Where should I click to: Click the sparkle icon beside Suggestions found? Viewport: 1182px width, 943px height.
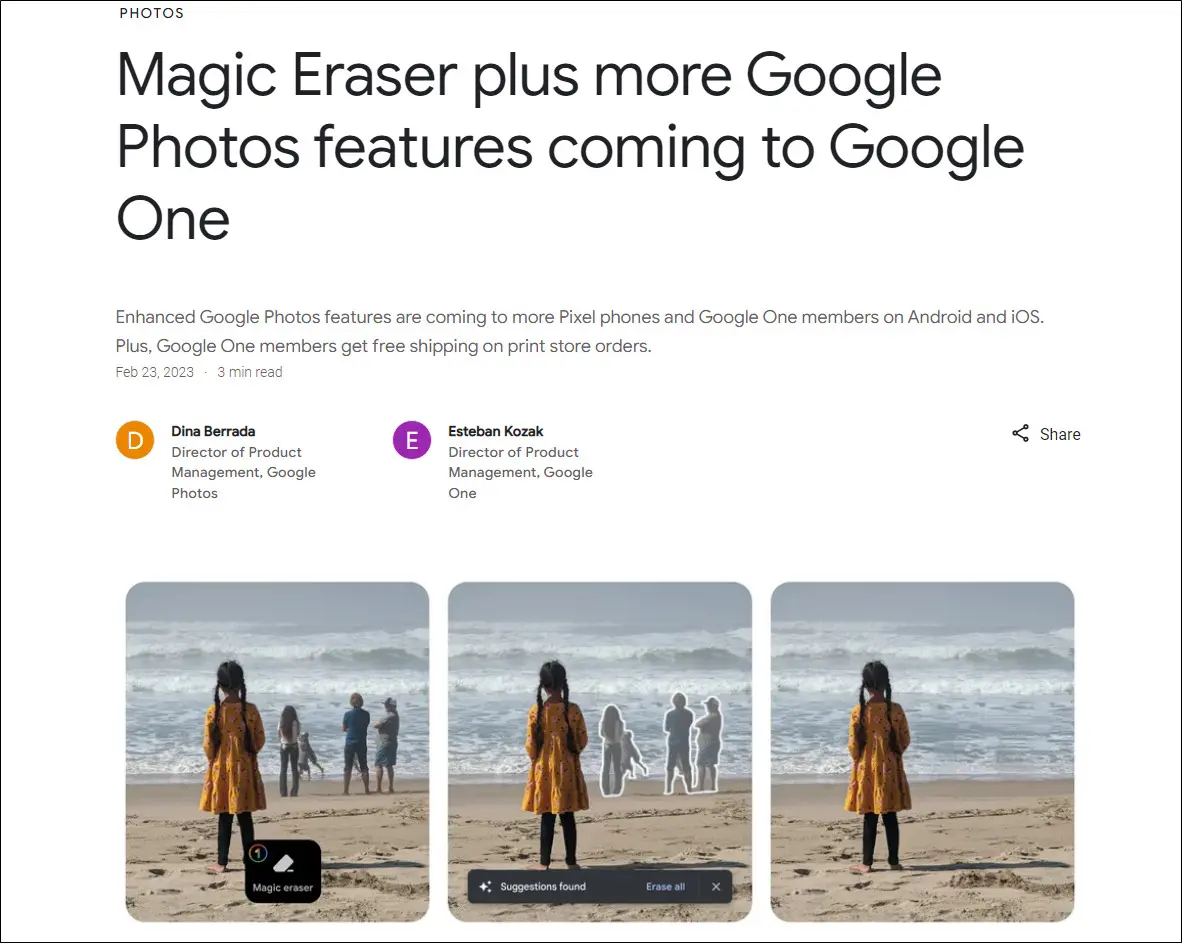coord(485,886)
